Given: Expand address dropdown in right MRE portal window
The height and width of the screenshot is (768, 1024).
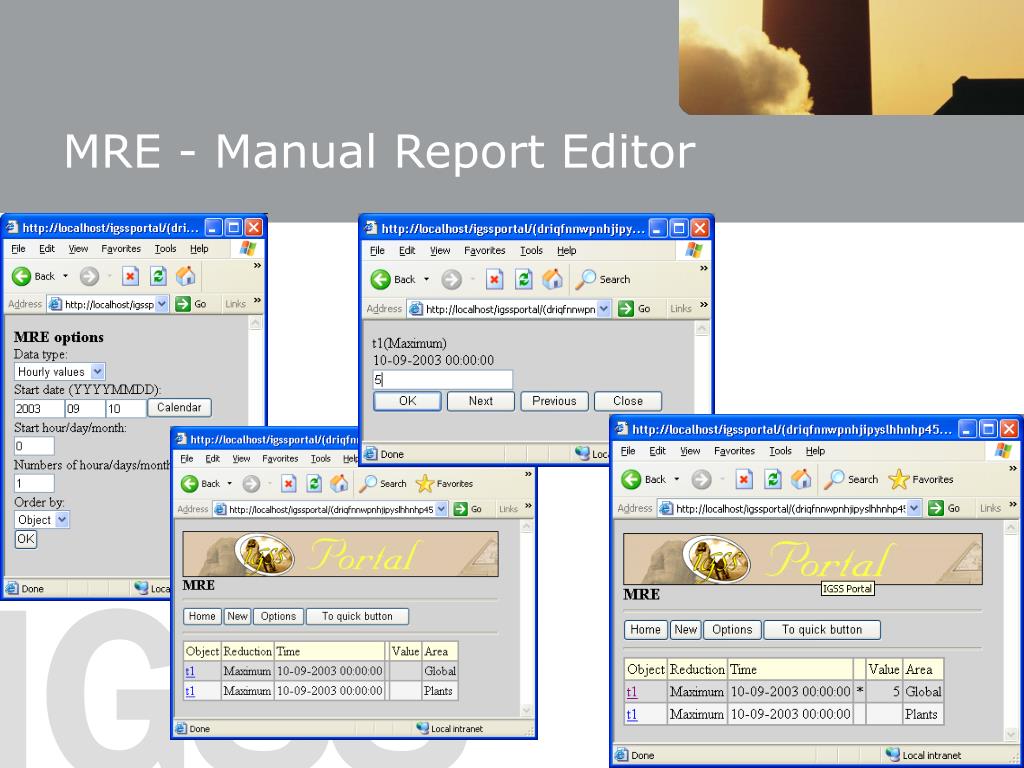Looking at the screenshot, I should tap(914, 507).
